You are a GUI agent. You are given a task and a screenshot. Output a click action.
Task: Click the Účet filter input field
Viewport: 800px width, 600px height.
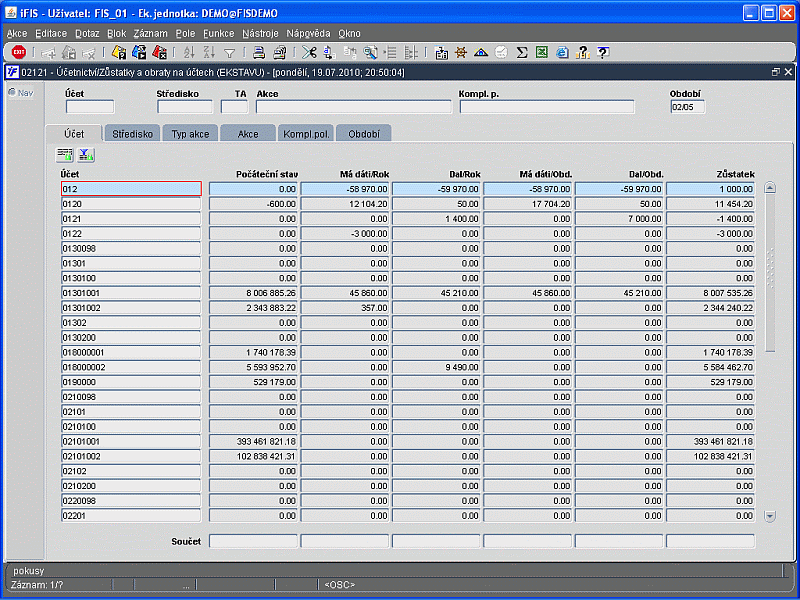coord(90,108)
